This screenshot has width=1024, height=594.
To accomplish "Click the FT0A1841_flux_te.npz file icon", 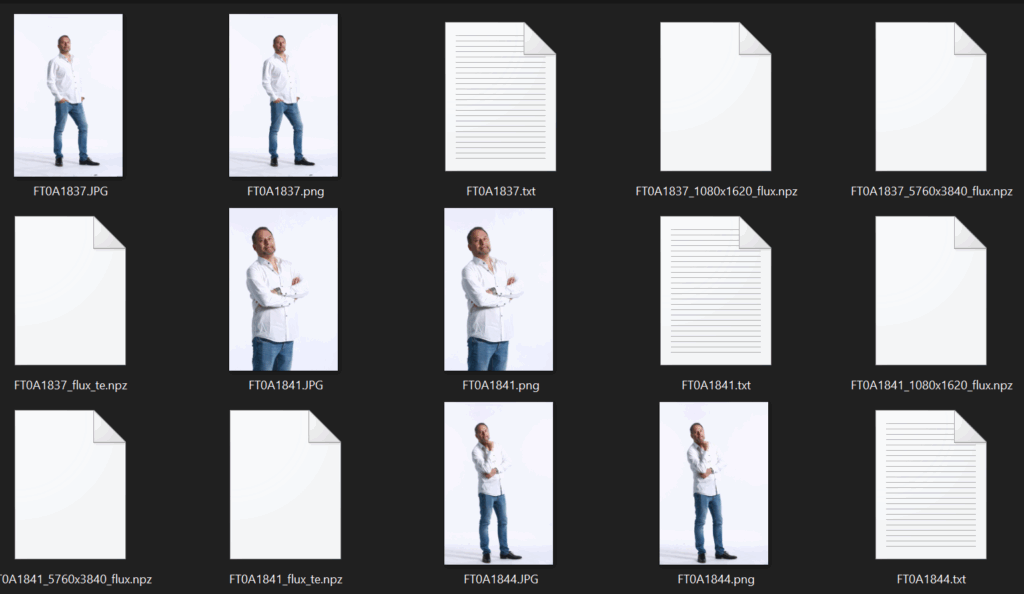I will pos(284,484).
